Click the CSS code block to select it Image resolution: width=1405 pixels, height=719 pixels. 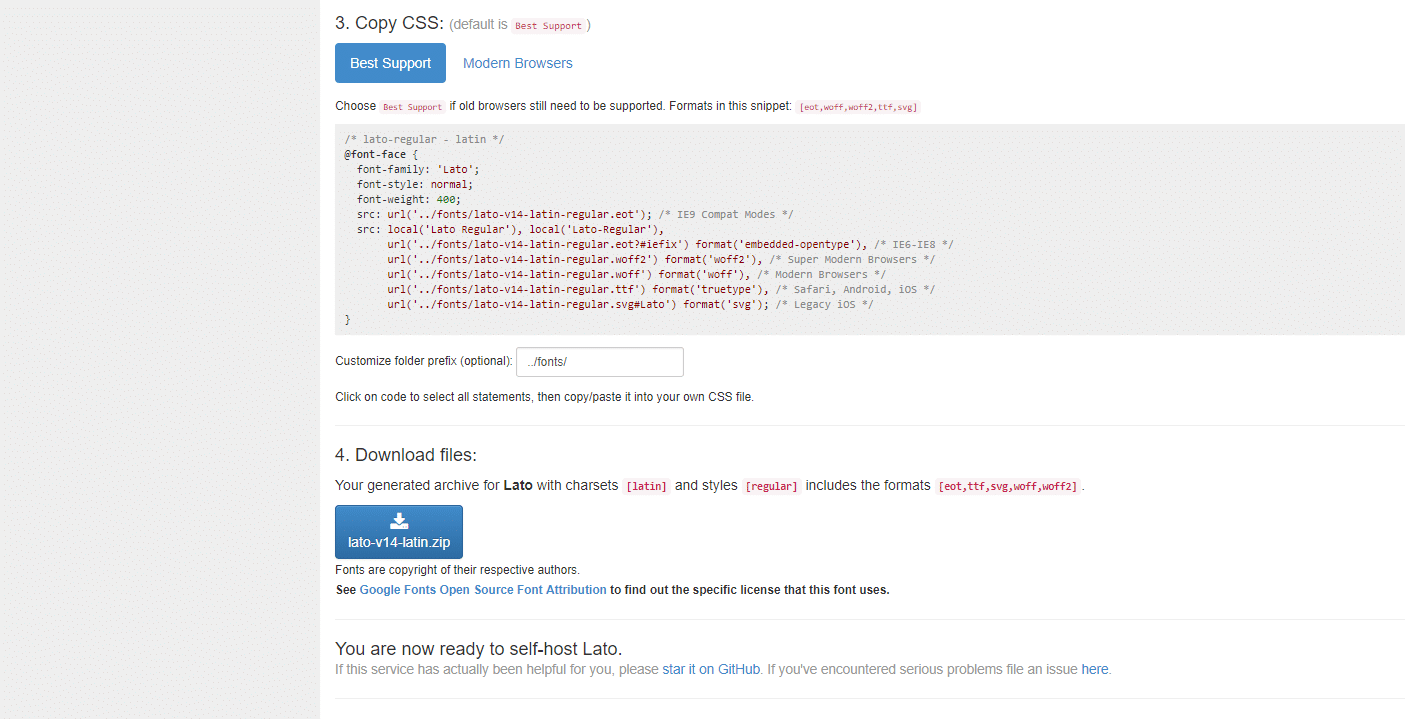[x=870, y=229]
